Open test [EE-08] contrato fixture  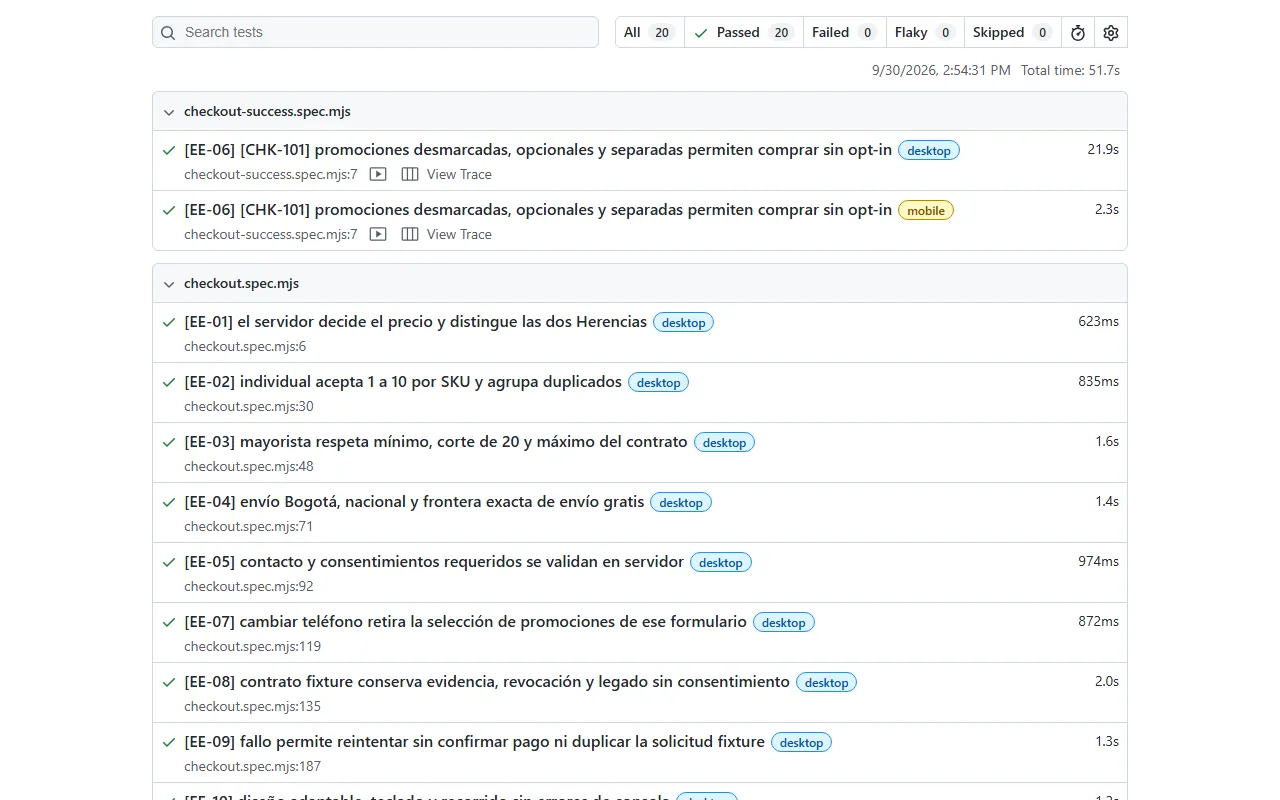pyautogui.click(x=487, y=682)
